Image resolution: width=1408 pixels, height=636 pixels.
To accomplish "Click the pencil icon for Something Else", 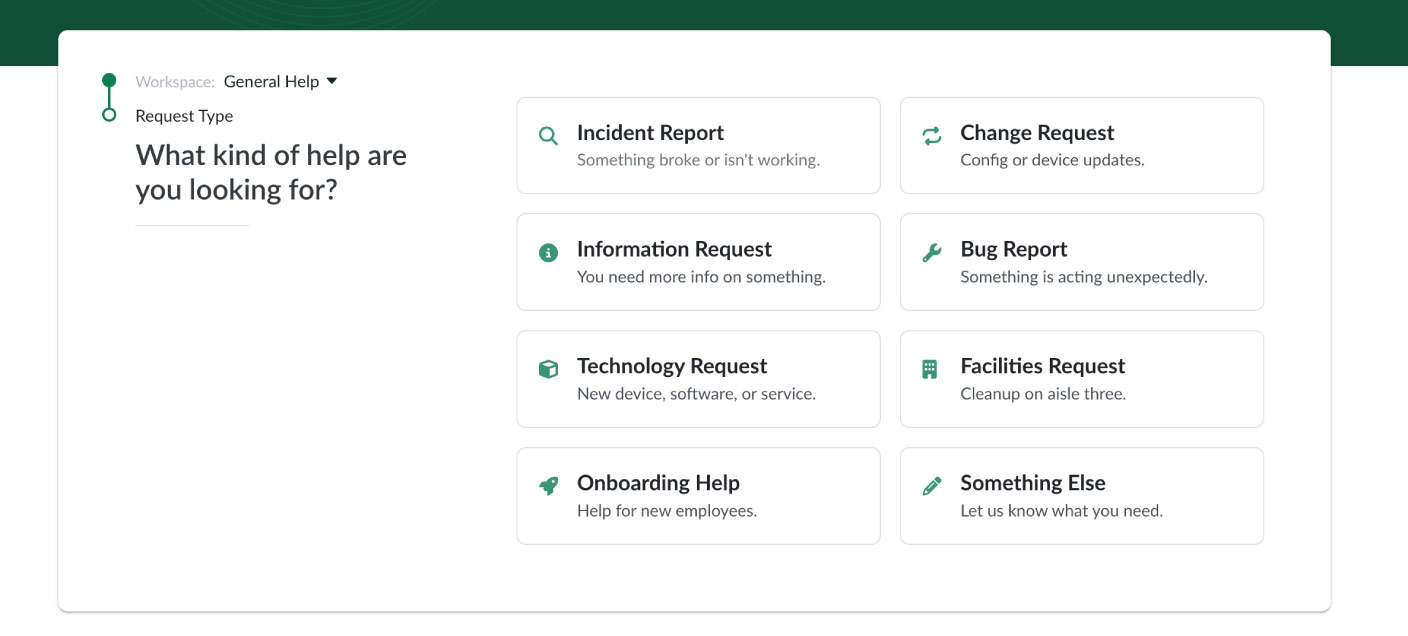I will 931,486.
